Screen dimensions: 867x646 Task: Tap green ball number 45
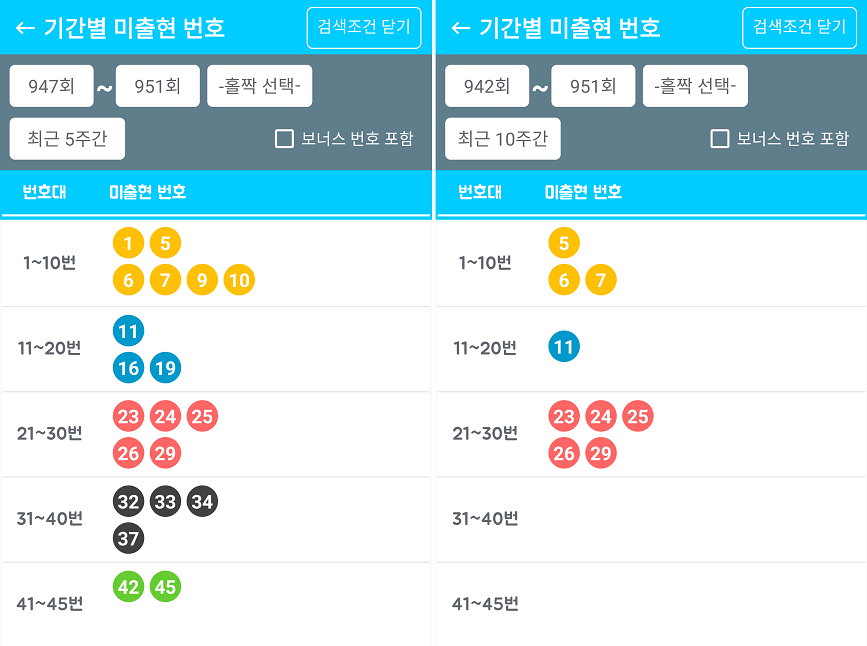point(165,587)
